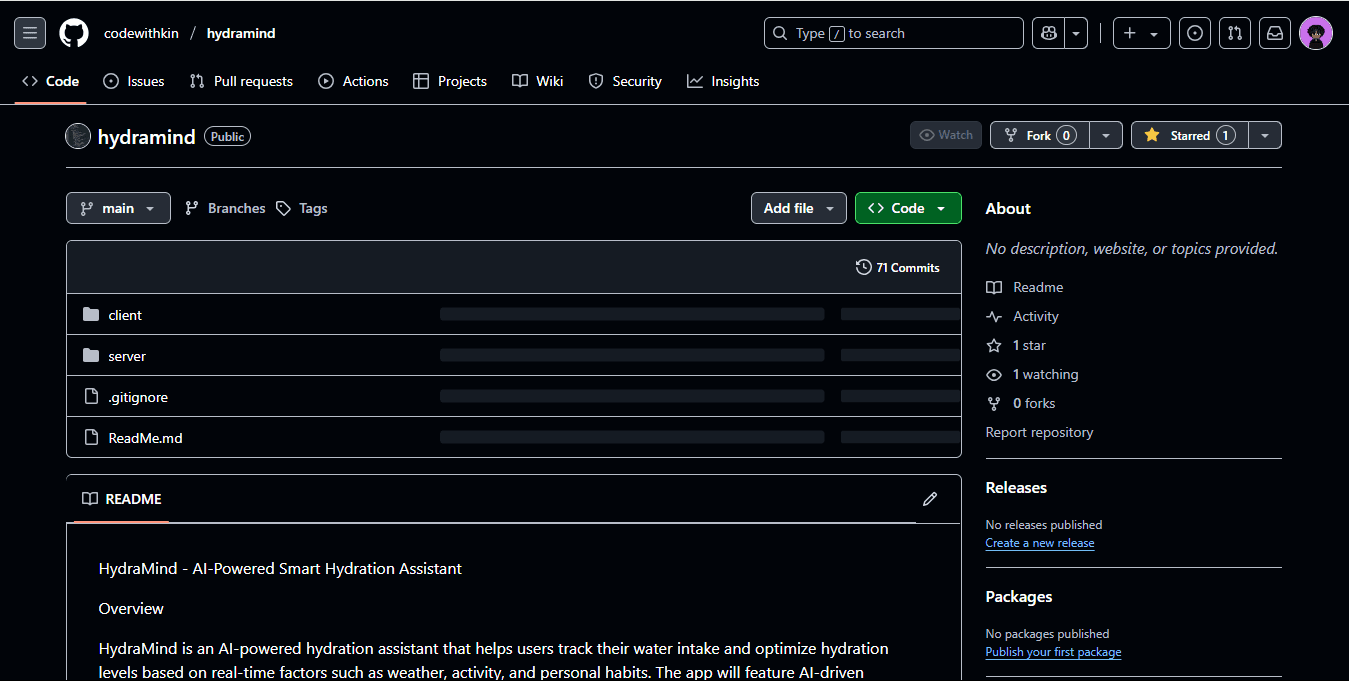1349x681 pixels.
Task: Click the ReadMe.md file icon
Action: [91, 438]
